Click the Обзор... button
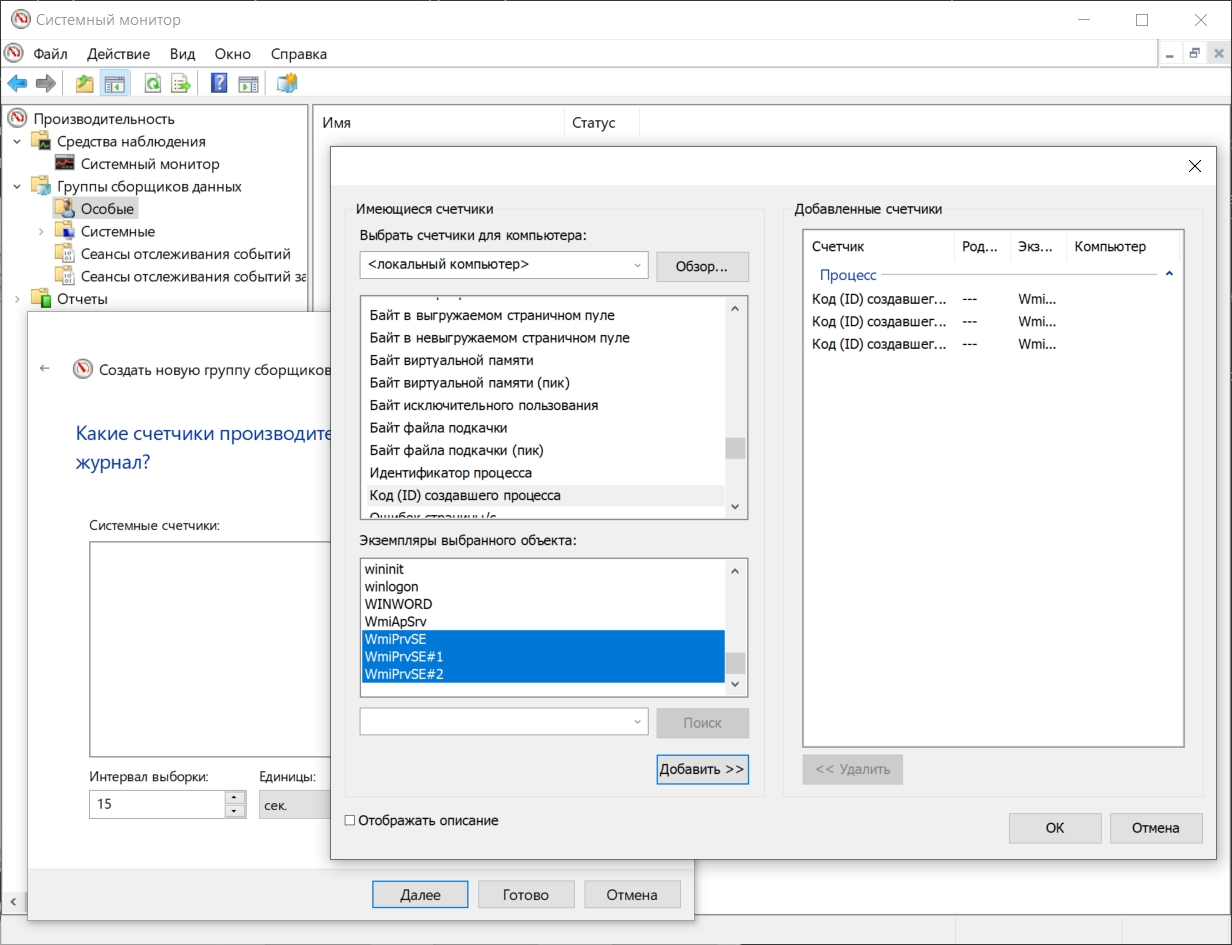1232x945 pixels. click(702, 267)
